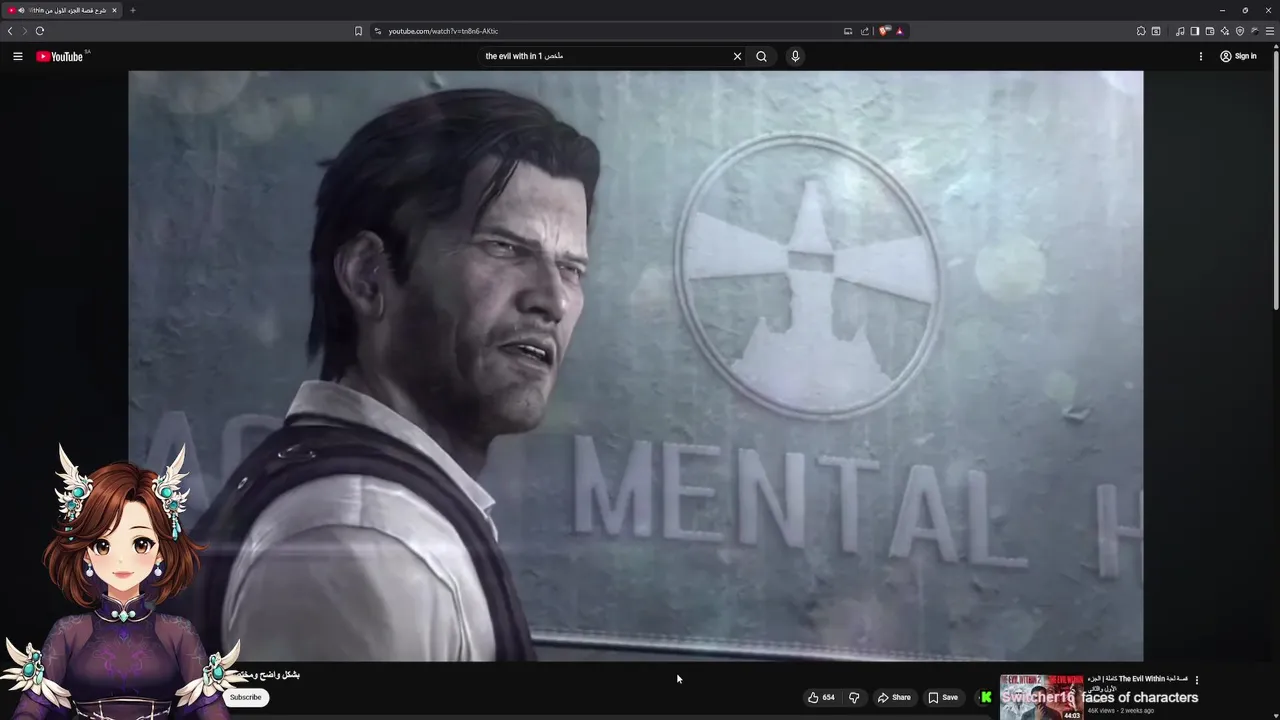The width and height of the screenshot is (1280, 720).
Task: Select the YouTube video tab
Action: (x=62, y=10)
